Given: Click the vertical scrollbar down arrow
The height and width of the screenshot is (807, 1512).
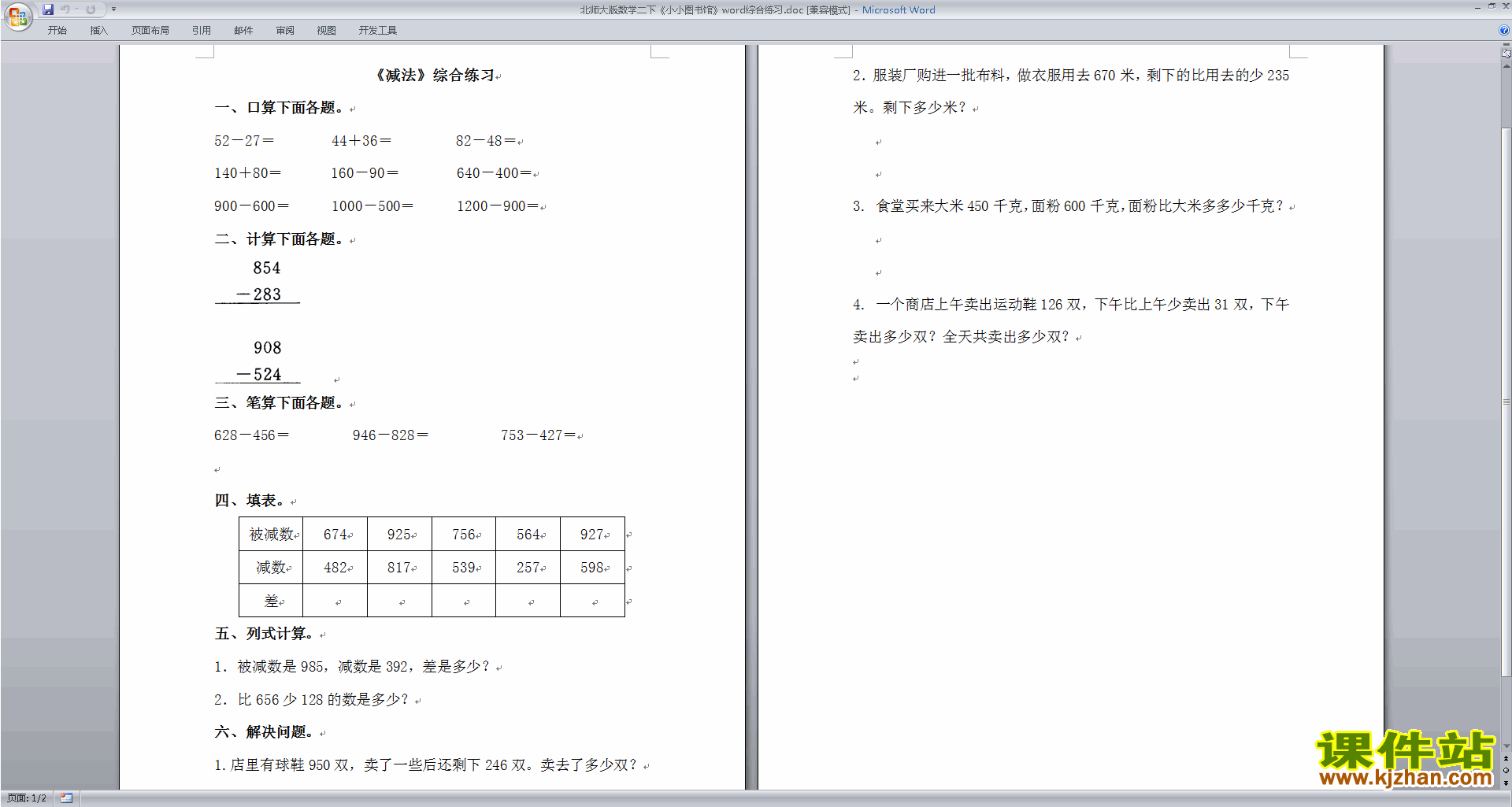Looking at the screenshot, I should (1506, 746).
